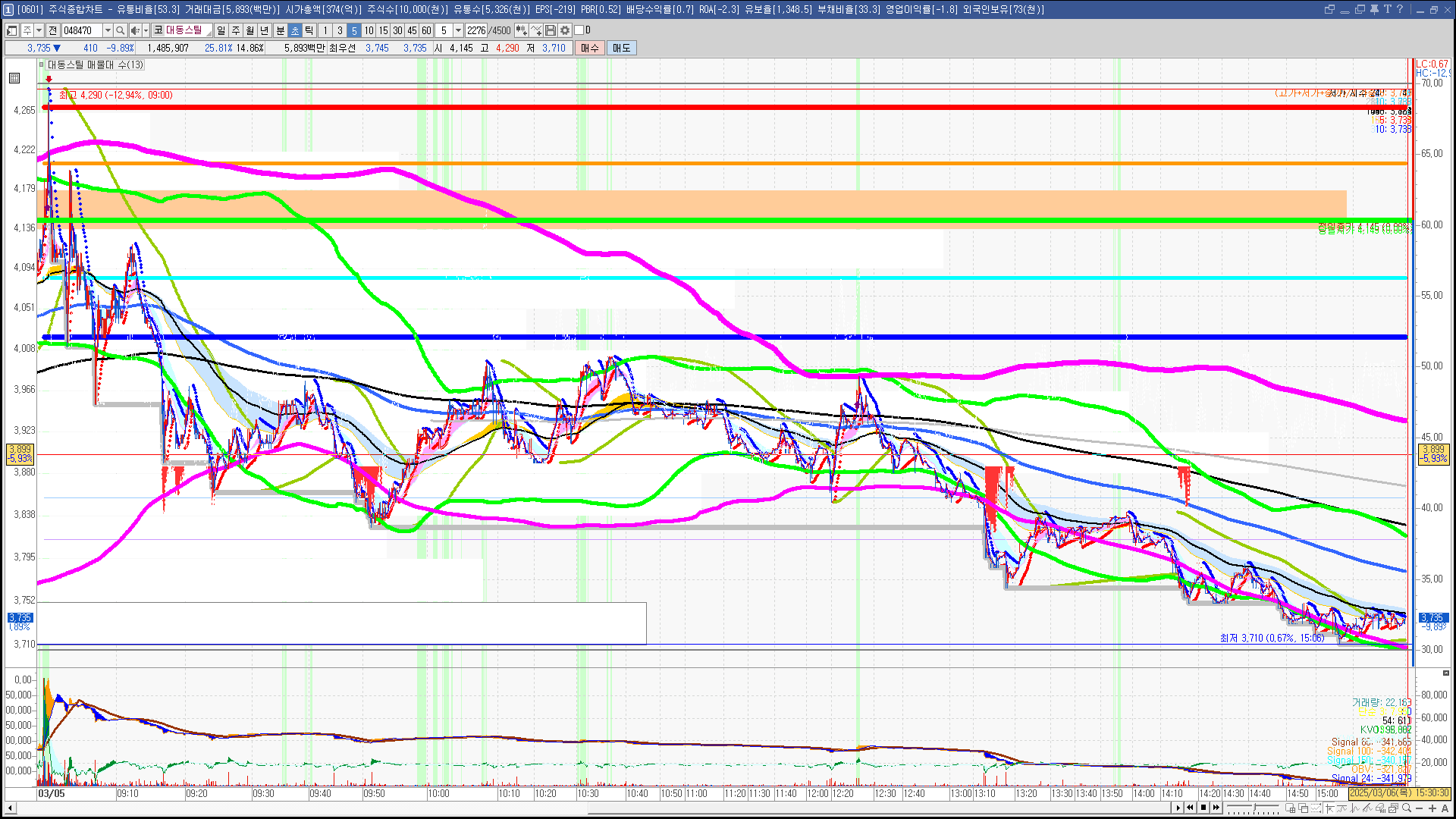Viewport: 1456px width, 819px height.
Task: Click zoom in plus icon
Action: coord(1432,808)
